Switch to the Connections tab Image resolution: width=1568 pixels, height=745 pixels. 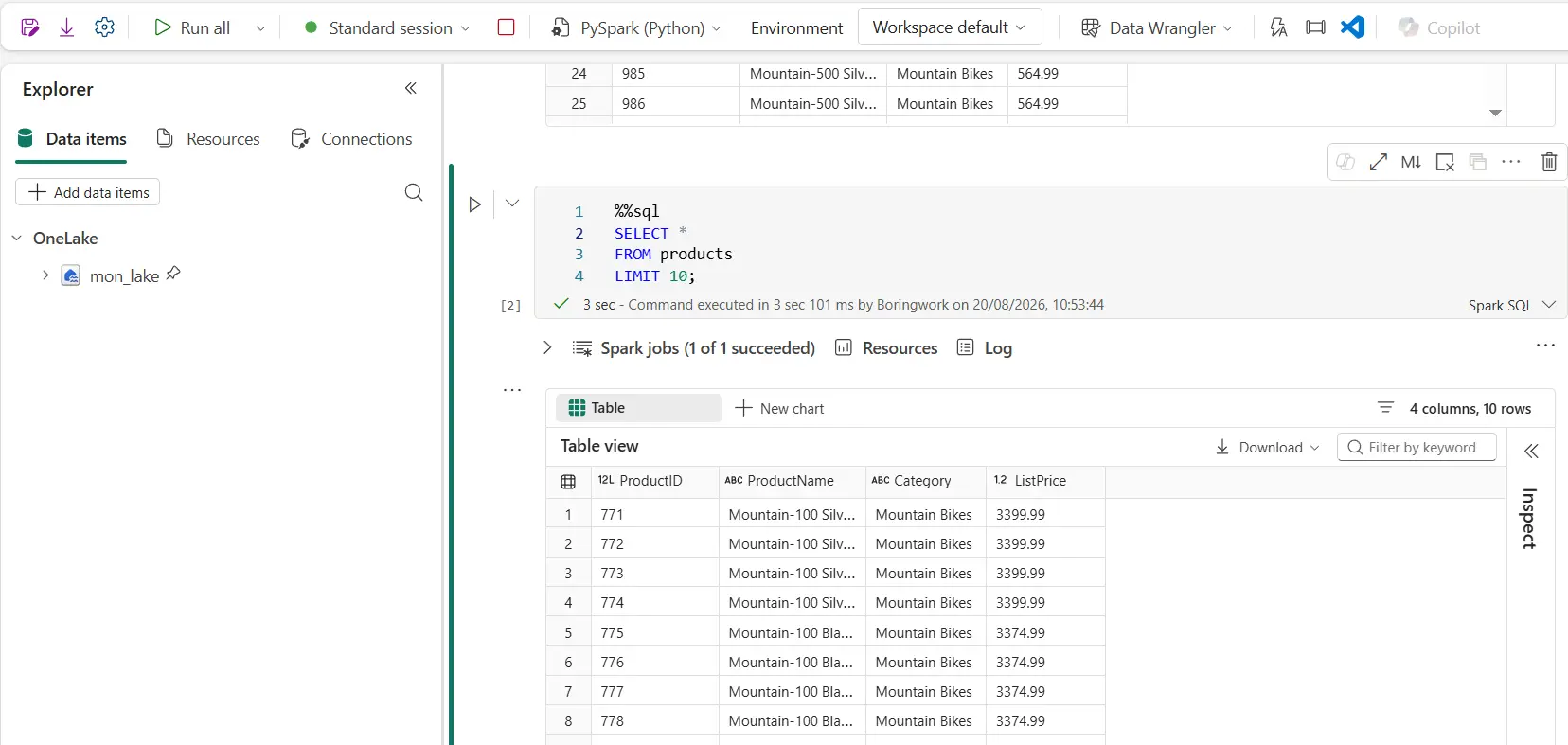(351, 139)
